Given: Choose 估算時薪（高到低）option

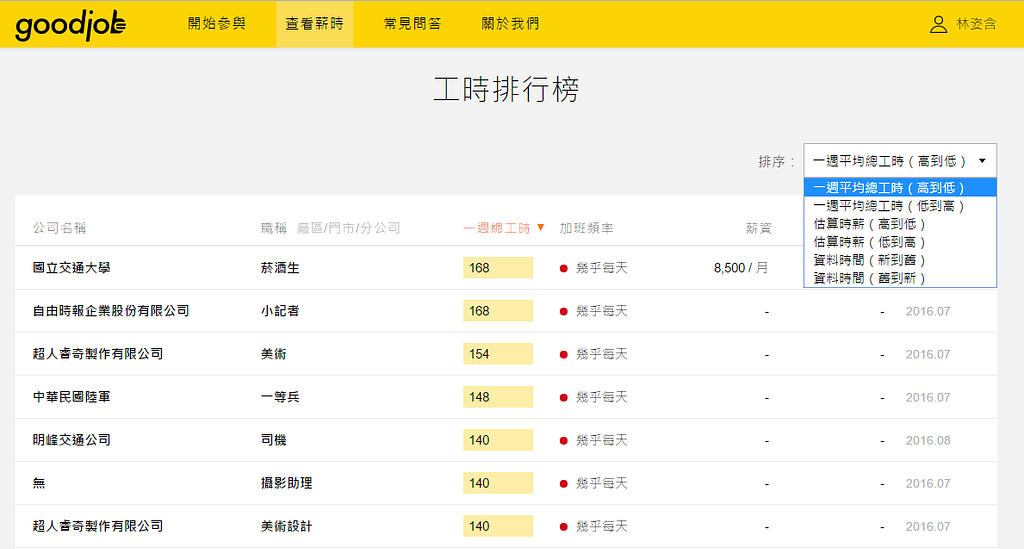Looking at the screenshot, I should coord(900,224).
